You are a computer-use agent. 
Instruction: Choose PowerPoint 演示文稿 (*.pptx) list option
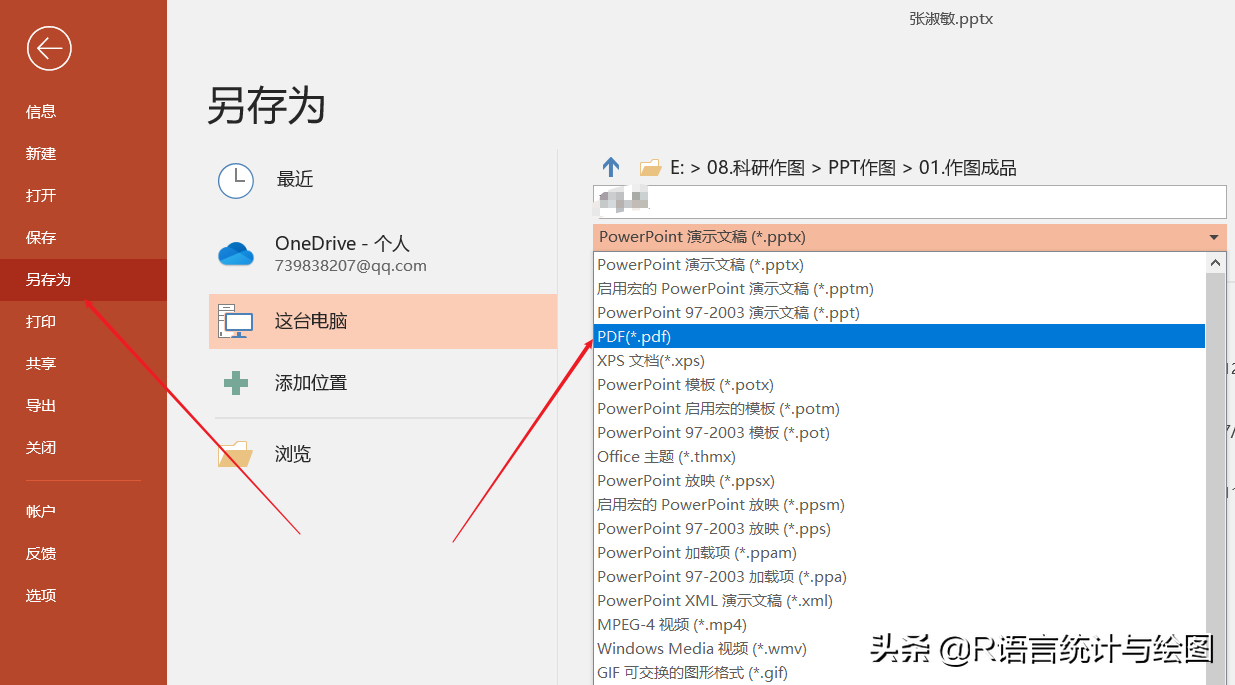pos(899,265)
